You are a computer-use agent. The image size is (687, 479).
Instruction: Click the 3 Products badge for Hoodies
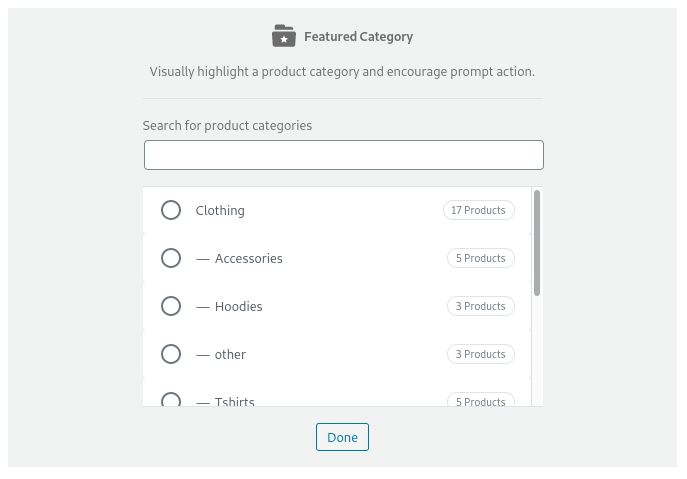pos(480,306)
